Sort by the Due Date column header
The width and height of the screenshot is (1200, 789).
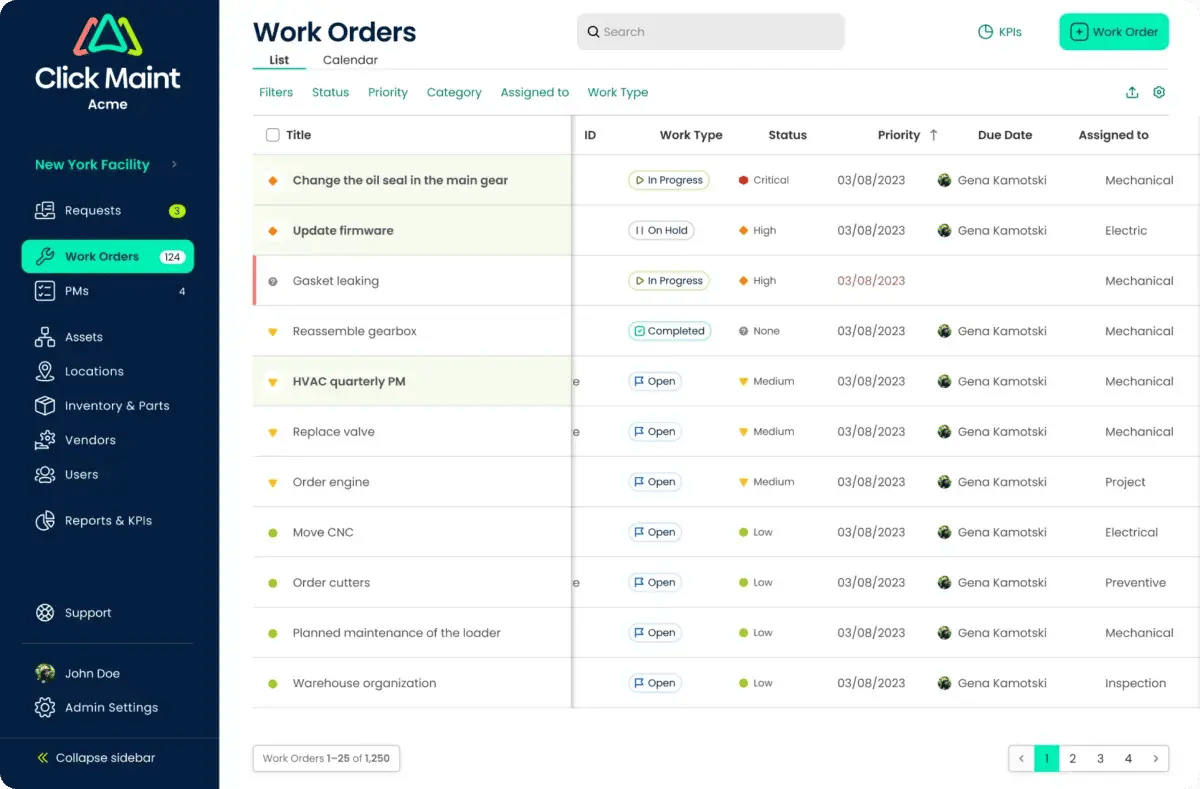(1005, 135)
